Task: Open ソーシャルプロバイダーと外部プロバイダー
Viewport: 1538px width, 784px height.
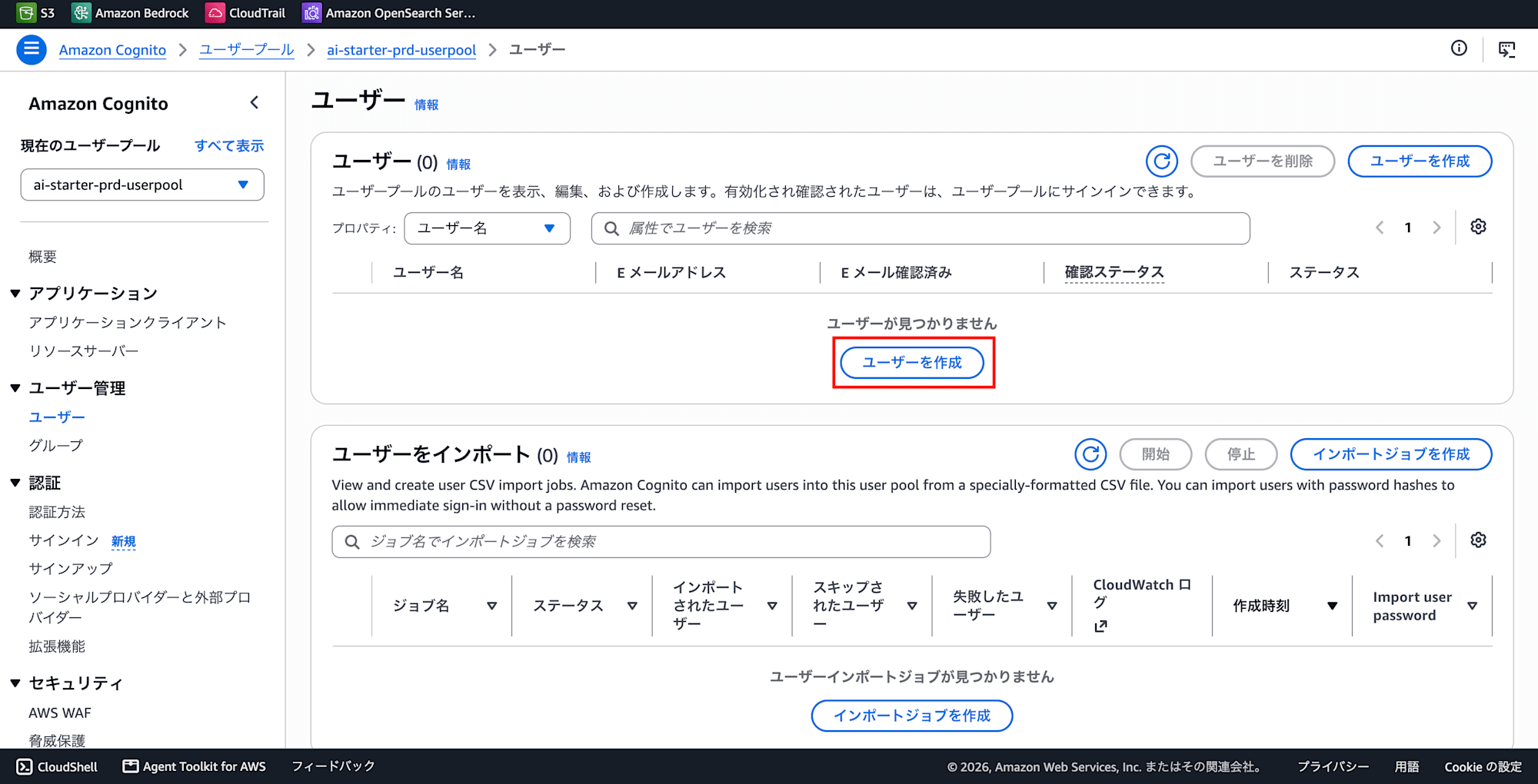Action: (x=140, y=607)
